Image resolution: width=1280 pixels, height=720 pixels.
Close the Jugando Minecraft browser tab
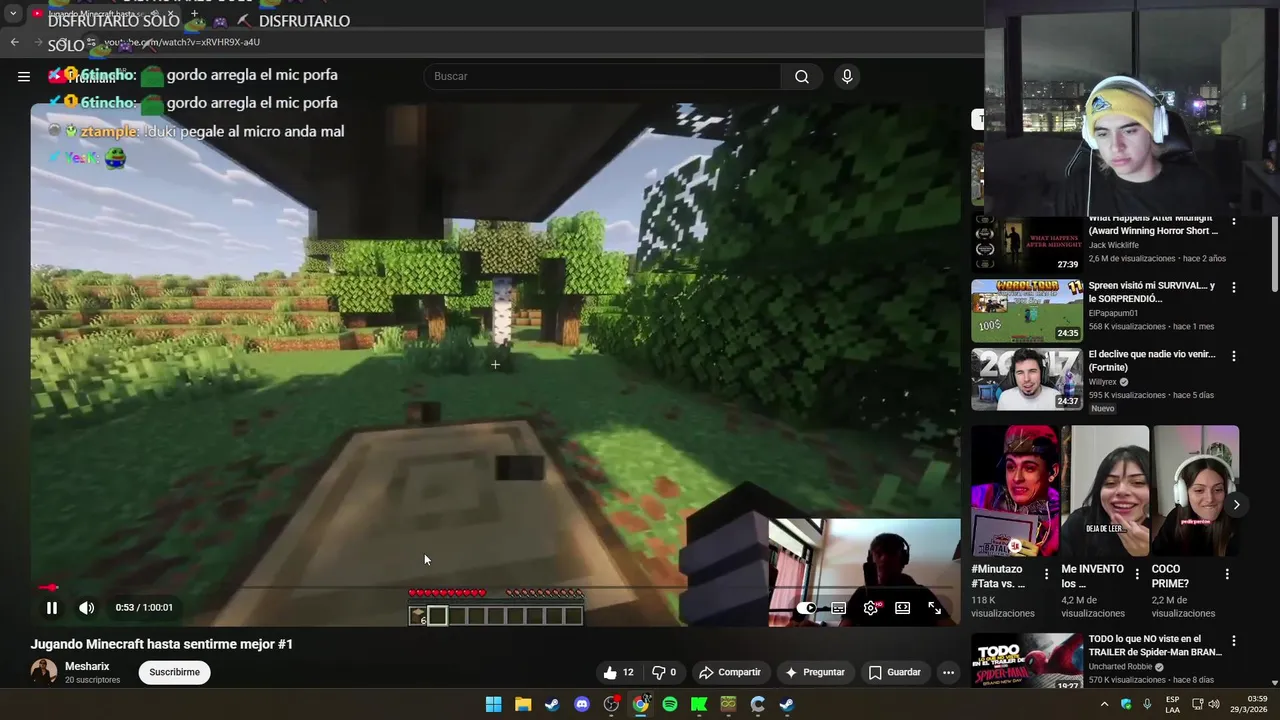tap(170, 14)
